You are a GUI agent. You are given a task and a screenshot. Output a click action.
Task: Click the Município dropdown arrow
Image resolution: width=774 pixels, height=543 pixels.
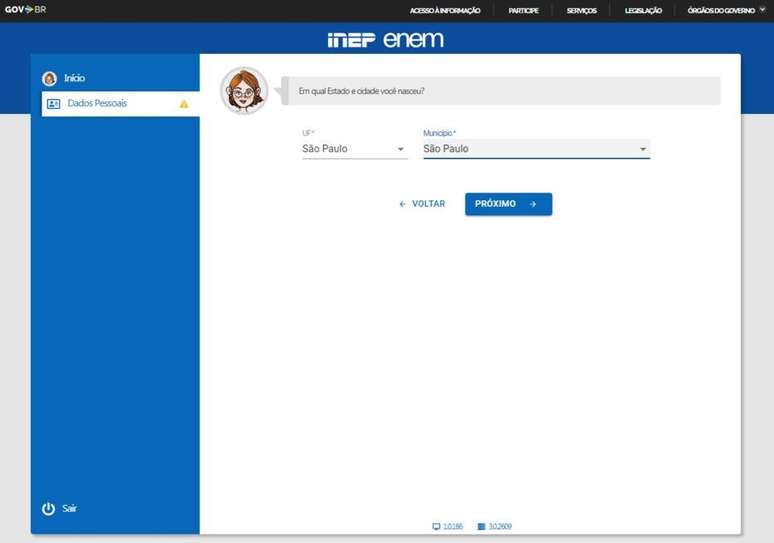pos(643,149)
